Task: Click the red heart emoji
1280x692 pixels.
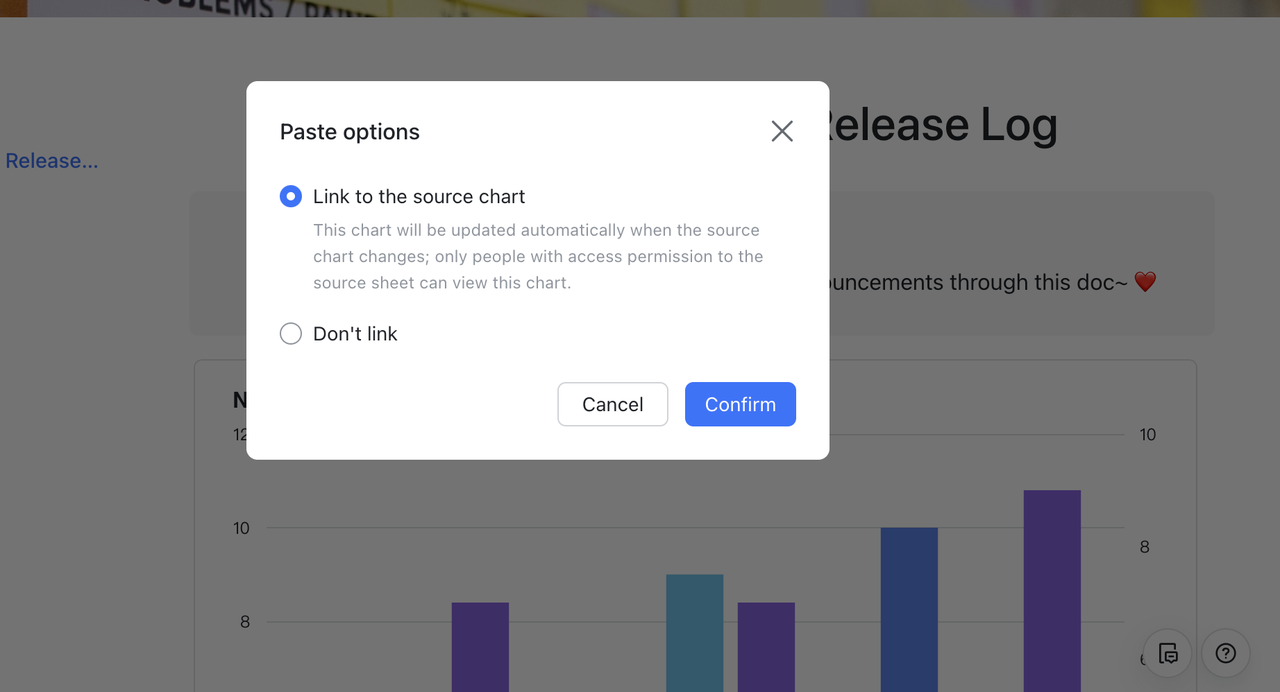Action: click(1145, 282)
